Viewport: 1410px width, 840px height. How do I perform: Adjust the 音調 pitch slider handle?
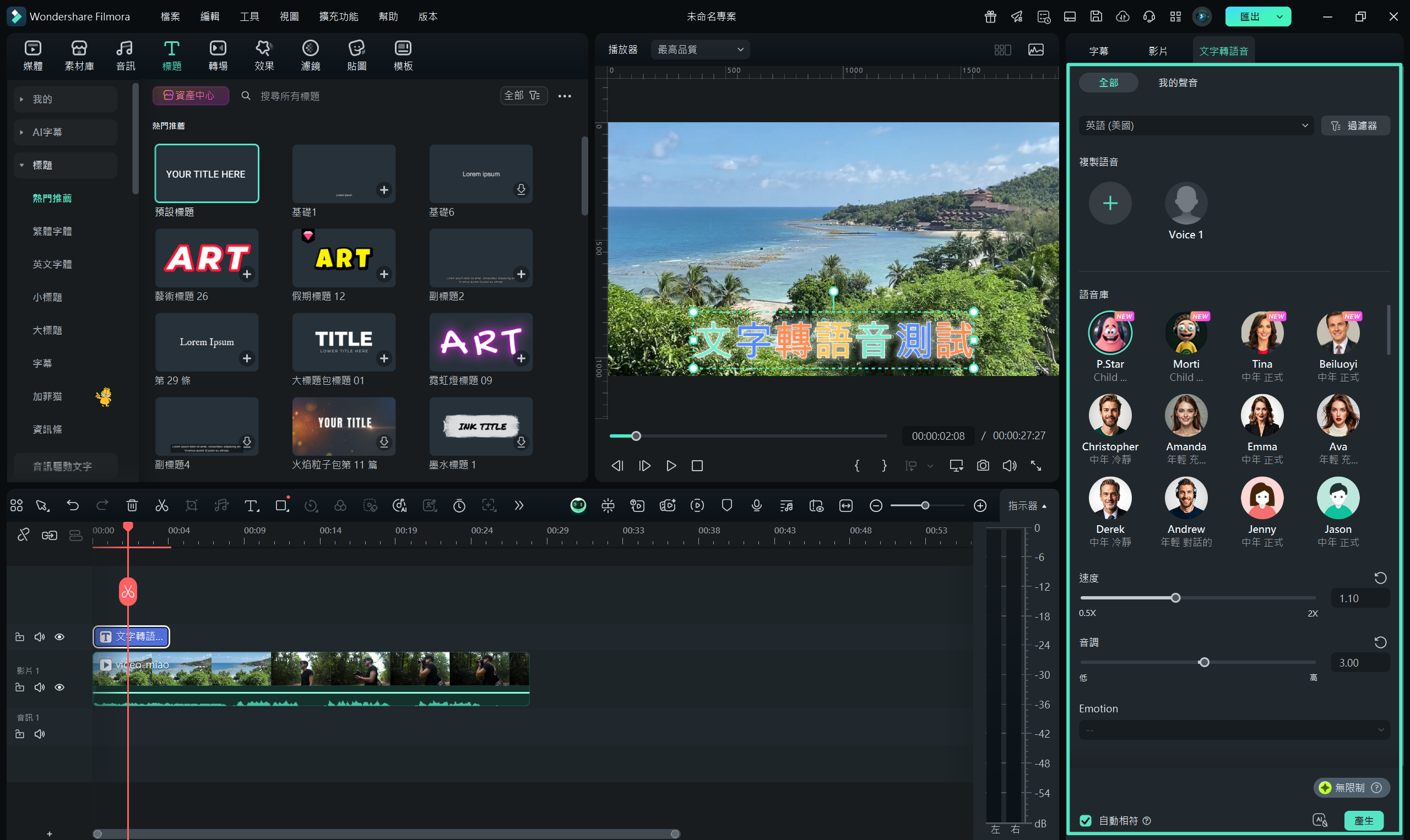(1204, 662)
